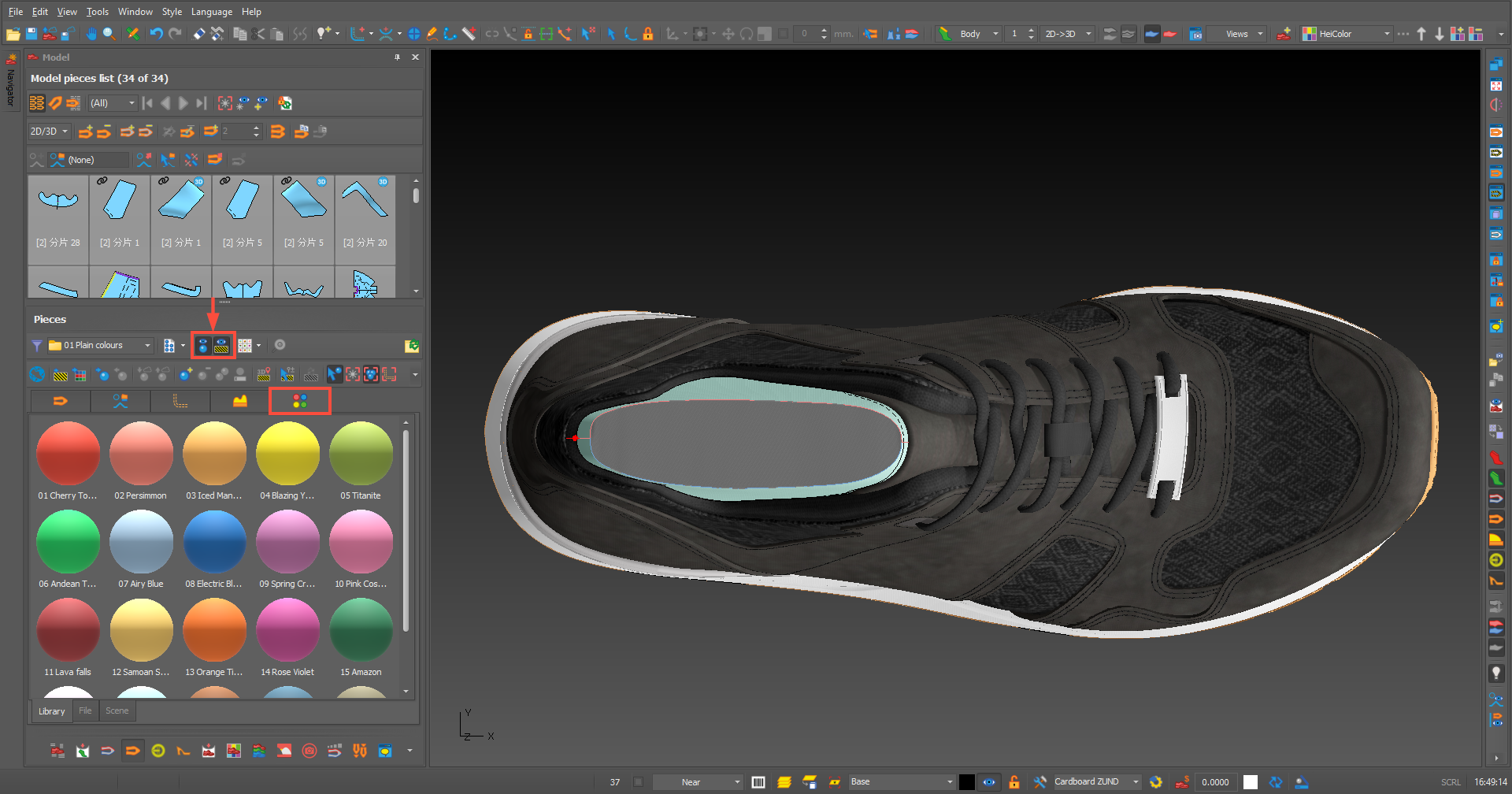This screenshot has width=1512, height=794.
Task: Open the colours tab with four dots
Action: tap(300, 402)
